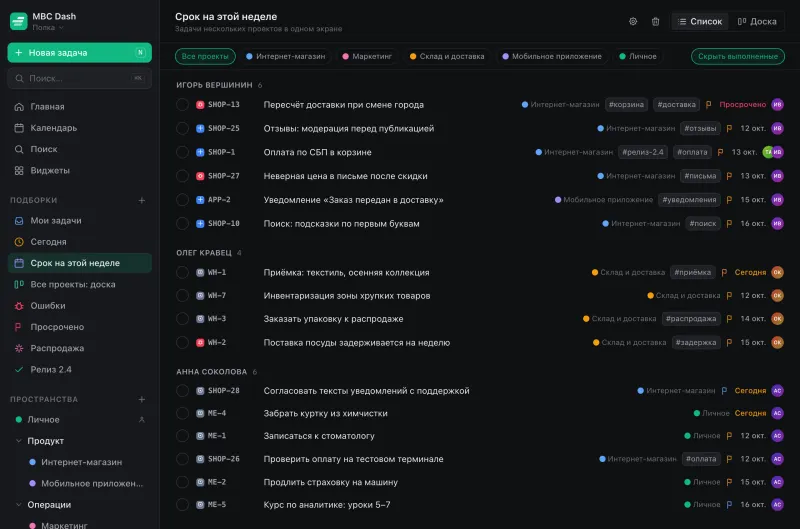Open Сегодня clock icon

pos(19,242)
